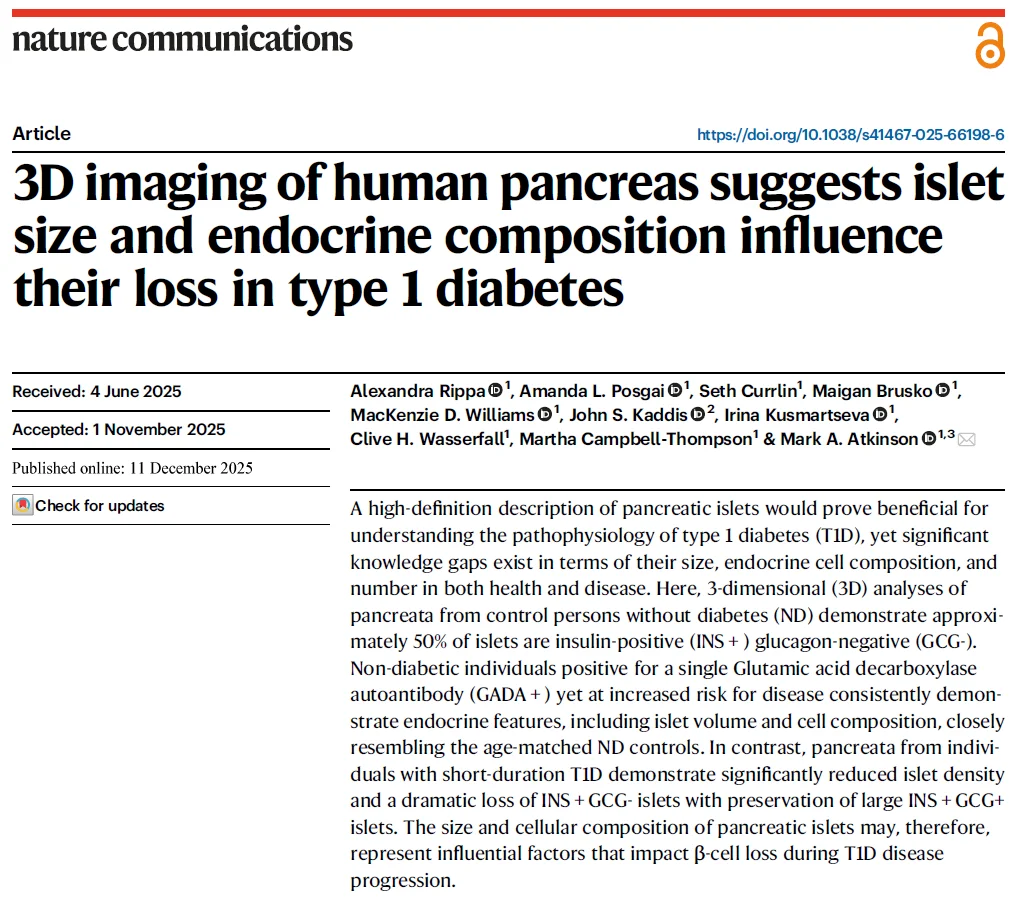Select author Martha Campbell-Thompson

point(632,438)
